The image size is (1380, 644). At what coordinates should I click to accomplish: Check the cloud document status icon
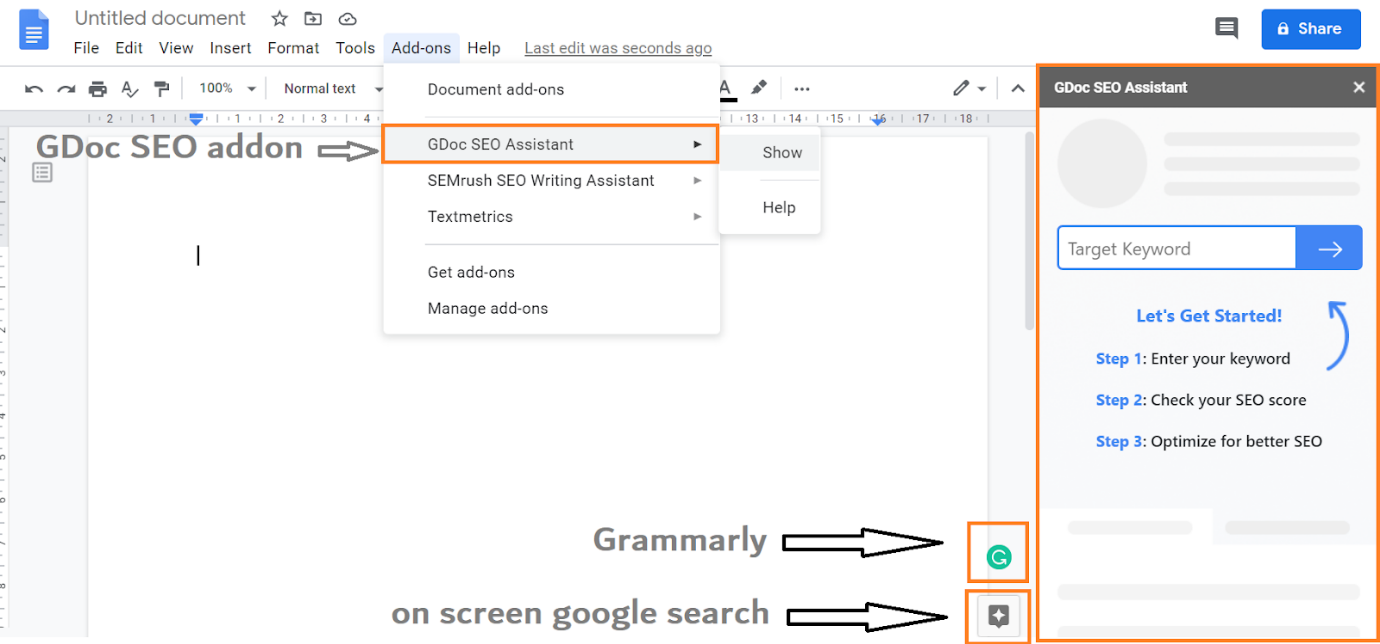coord(347,18)
